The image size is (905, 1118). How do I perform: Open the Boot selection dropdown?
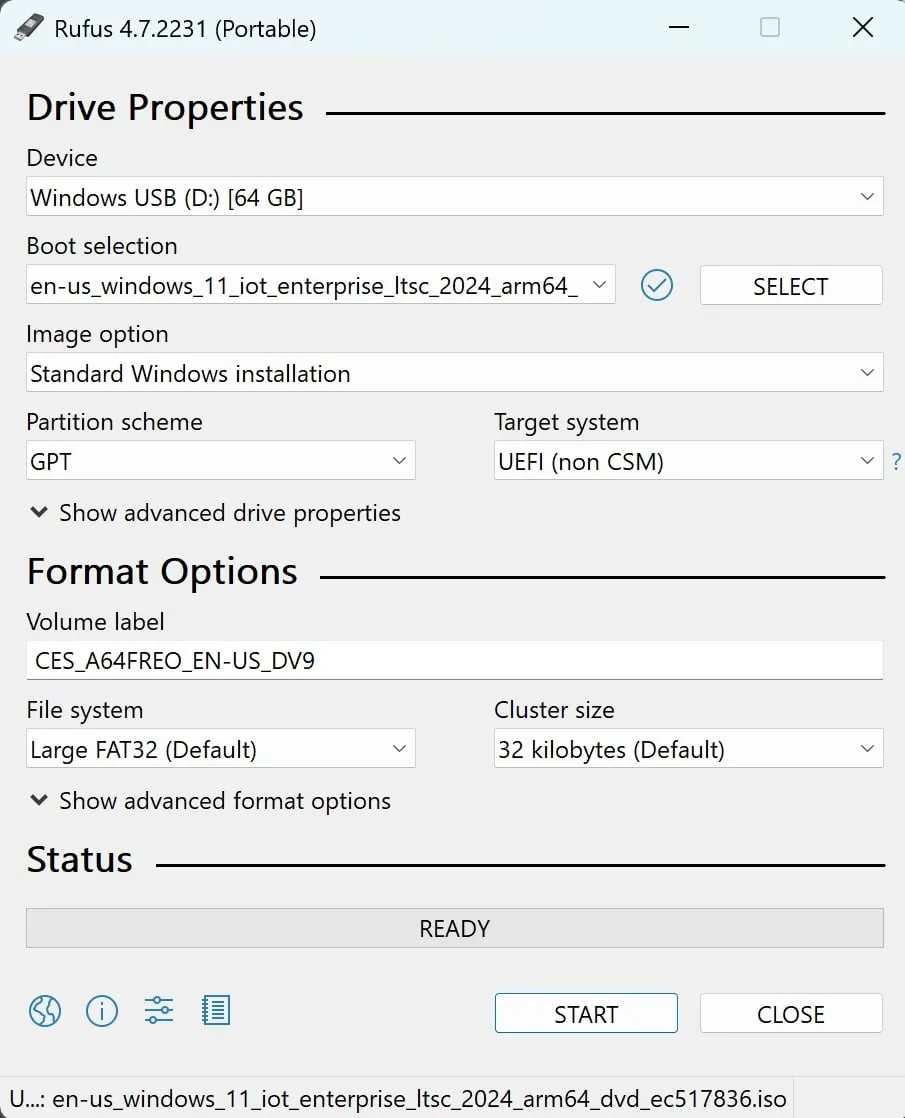tap(320, 286)
